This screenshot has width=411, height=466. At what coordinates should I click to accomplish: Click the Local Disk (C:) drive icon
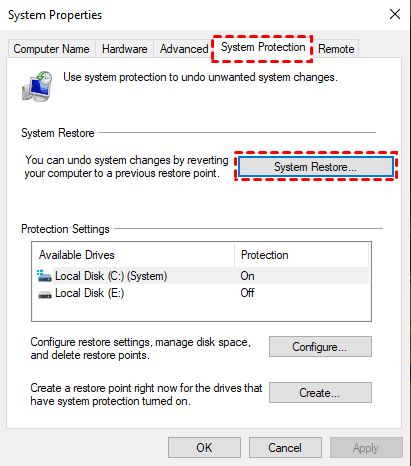44,276
